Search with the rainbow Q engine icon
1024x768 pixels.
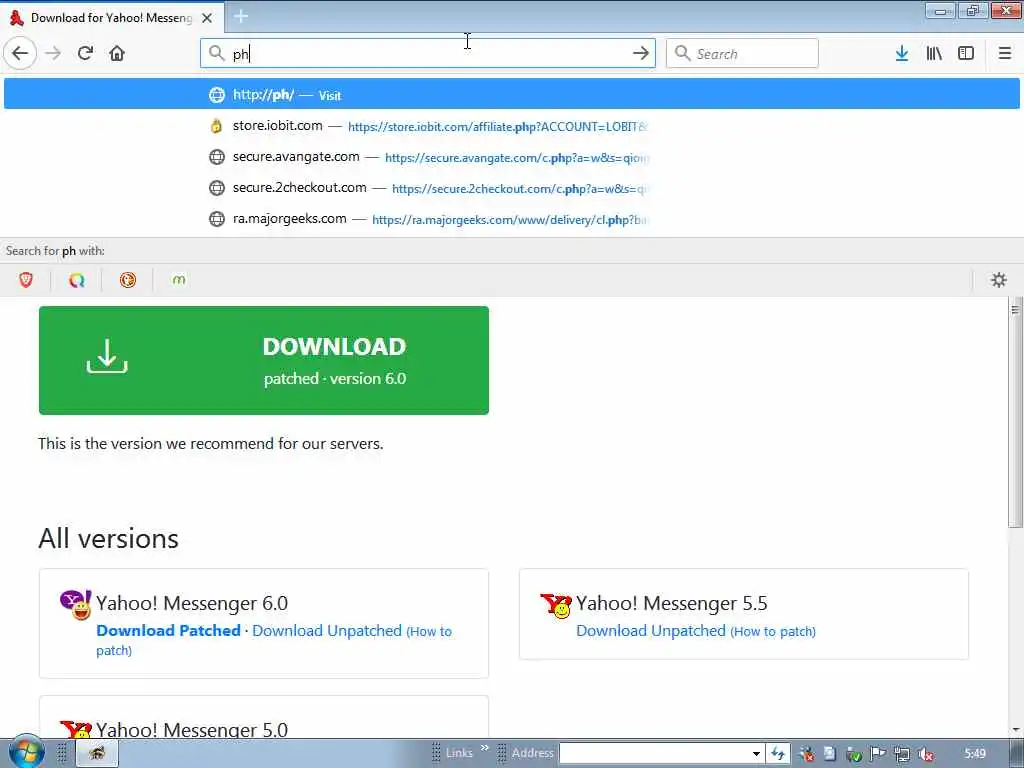point(77,280)
